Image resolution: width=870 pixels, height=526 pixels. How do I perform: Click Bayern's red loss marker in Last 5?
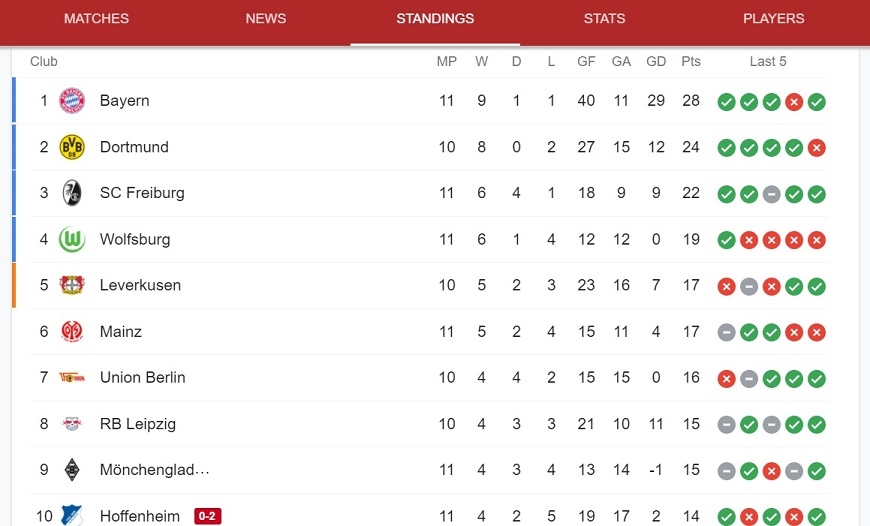794,102
